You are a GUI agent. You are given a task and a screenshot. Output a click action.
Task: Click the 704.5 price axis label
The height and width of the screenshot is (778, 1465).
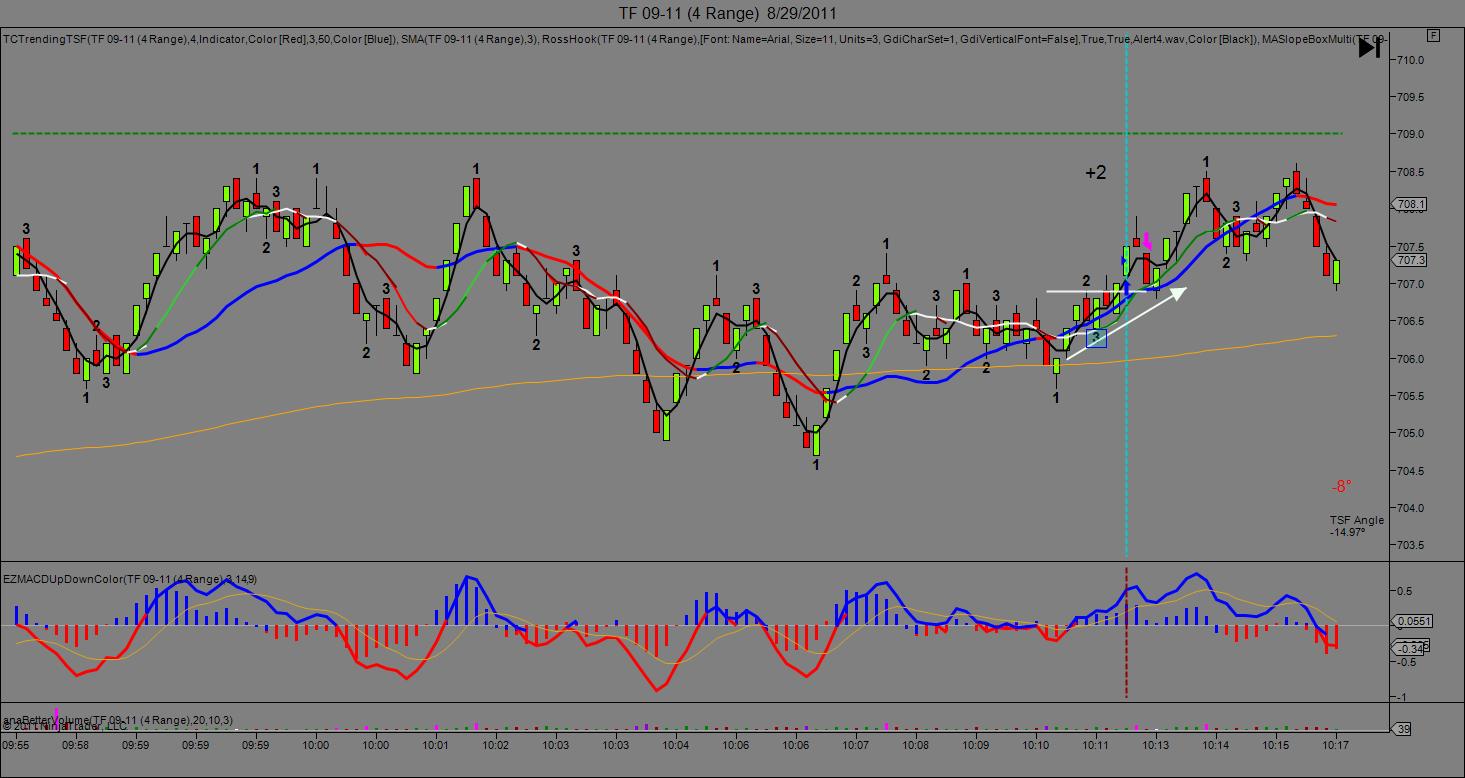(x=1410, y=471)
